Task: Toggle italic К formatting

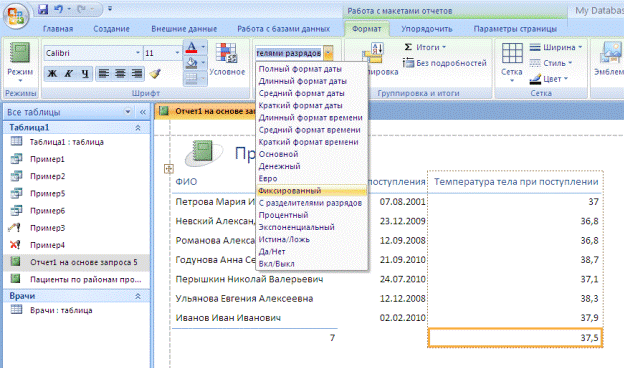Action: click(x=68, y=74)
